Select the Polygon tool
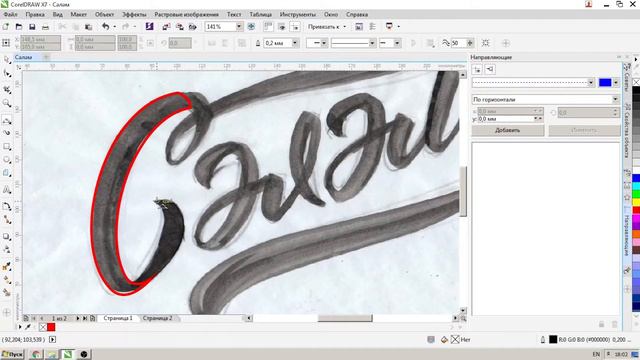 click(7, 173)
